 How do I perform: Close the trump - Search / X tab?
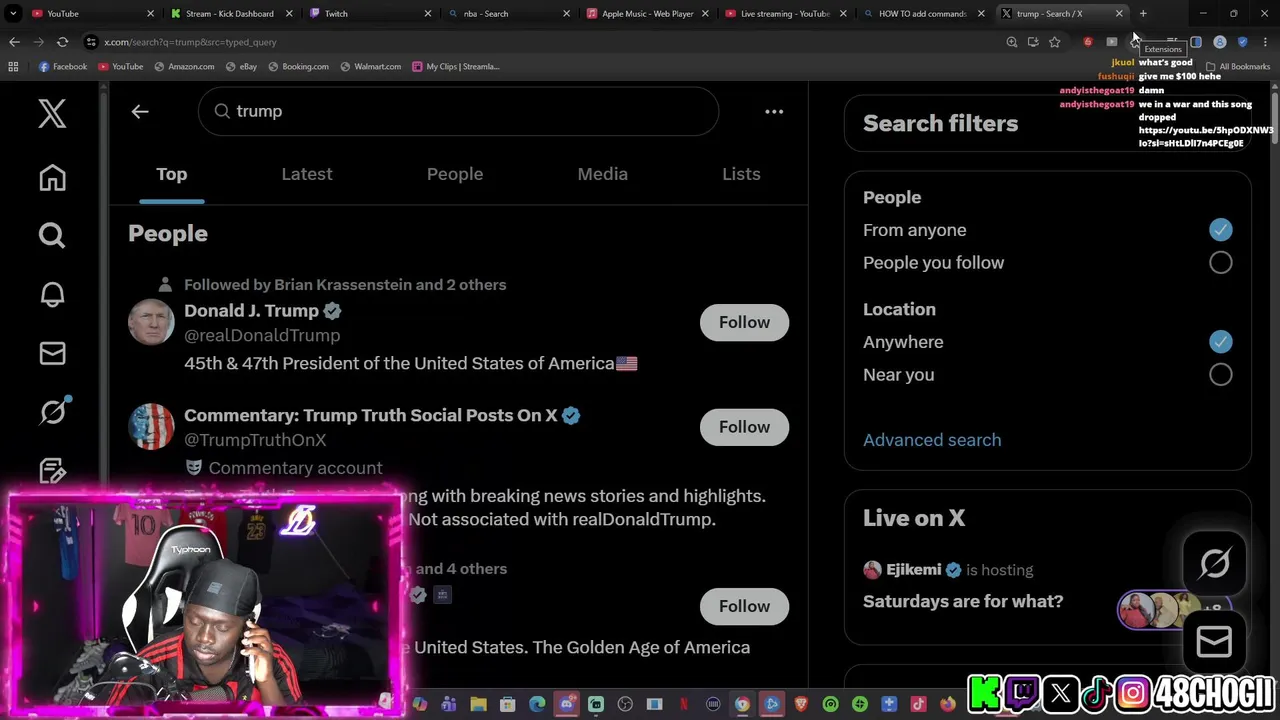click(1119, 13)
